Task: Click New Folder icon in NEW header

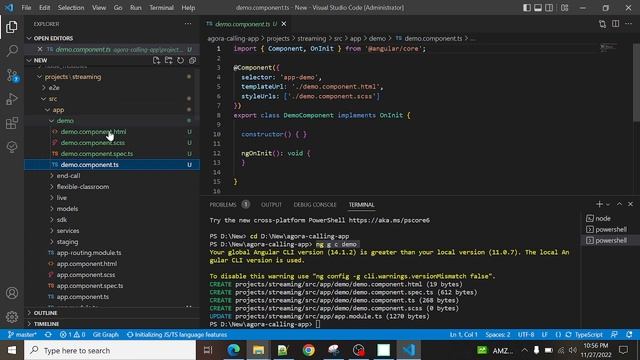Action: coord(169,60)
